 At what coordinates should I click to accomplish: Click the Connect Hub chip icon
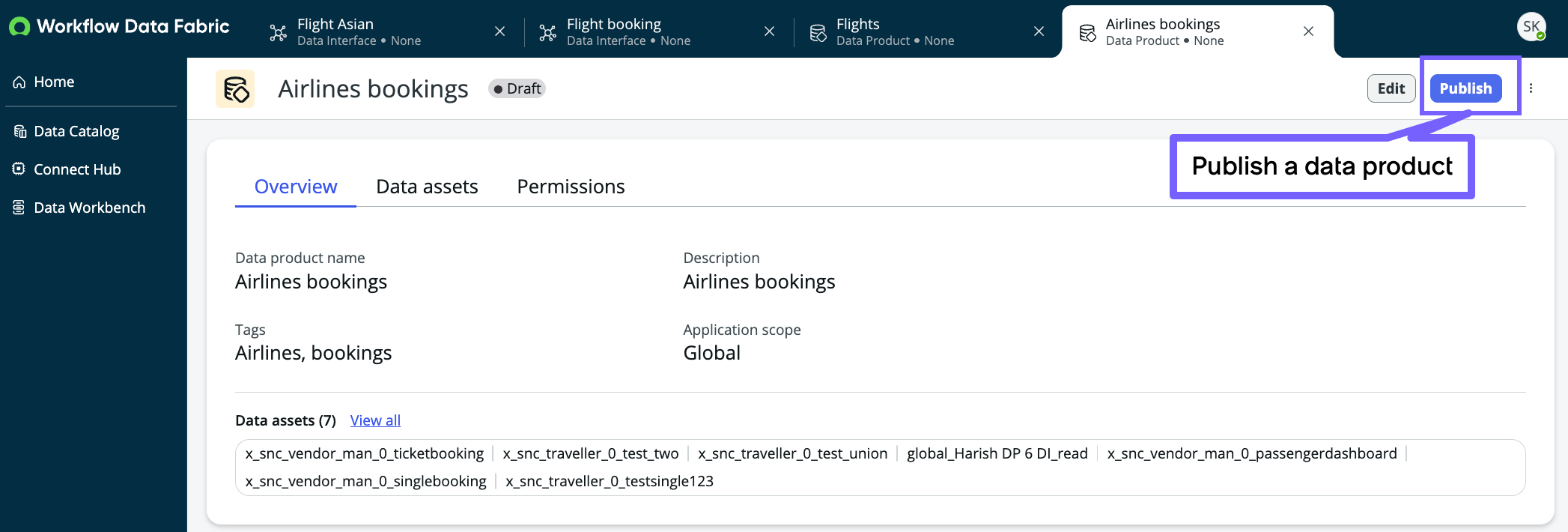click(19, 169)
